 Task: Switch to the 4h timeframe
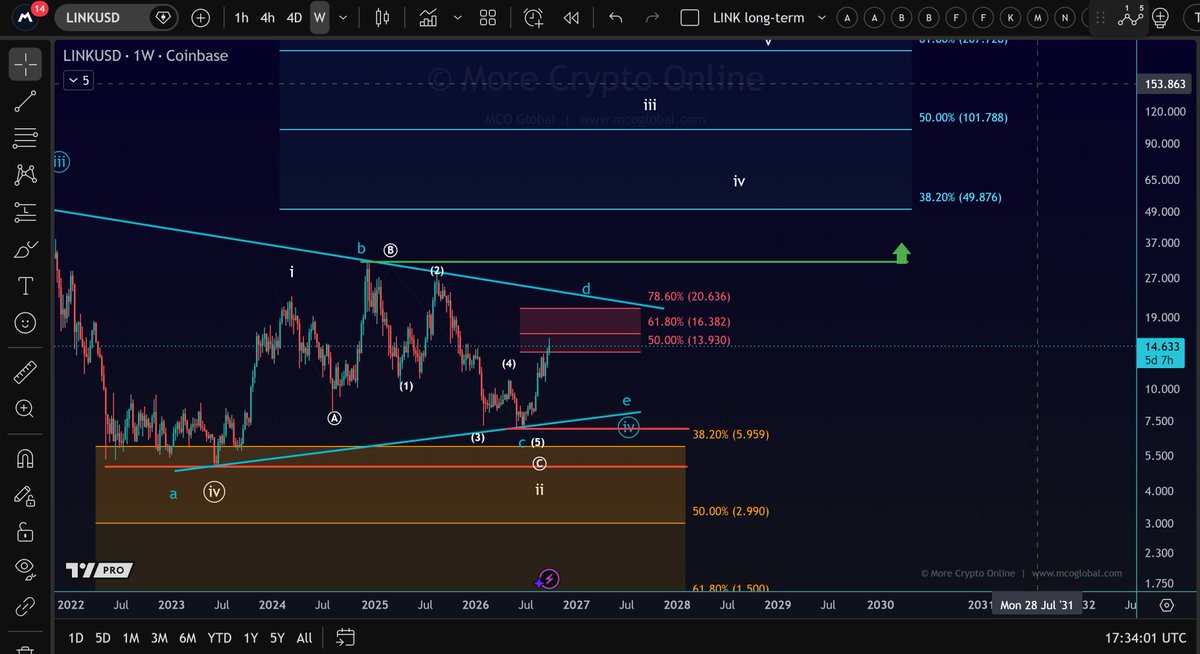[x=267, y=17]
